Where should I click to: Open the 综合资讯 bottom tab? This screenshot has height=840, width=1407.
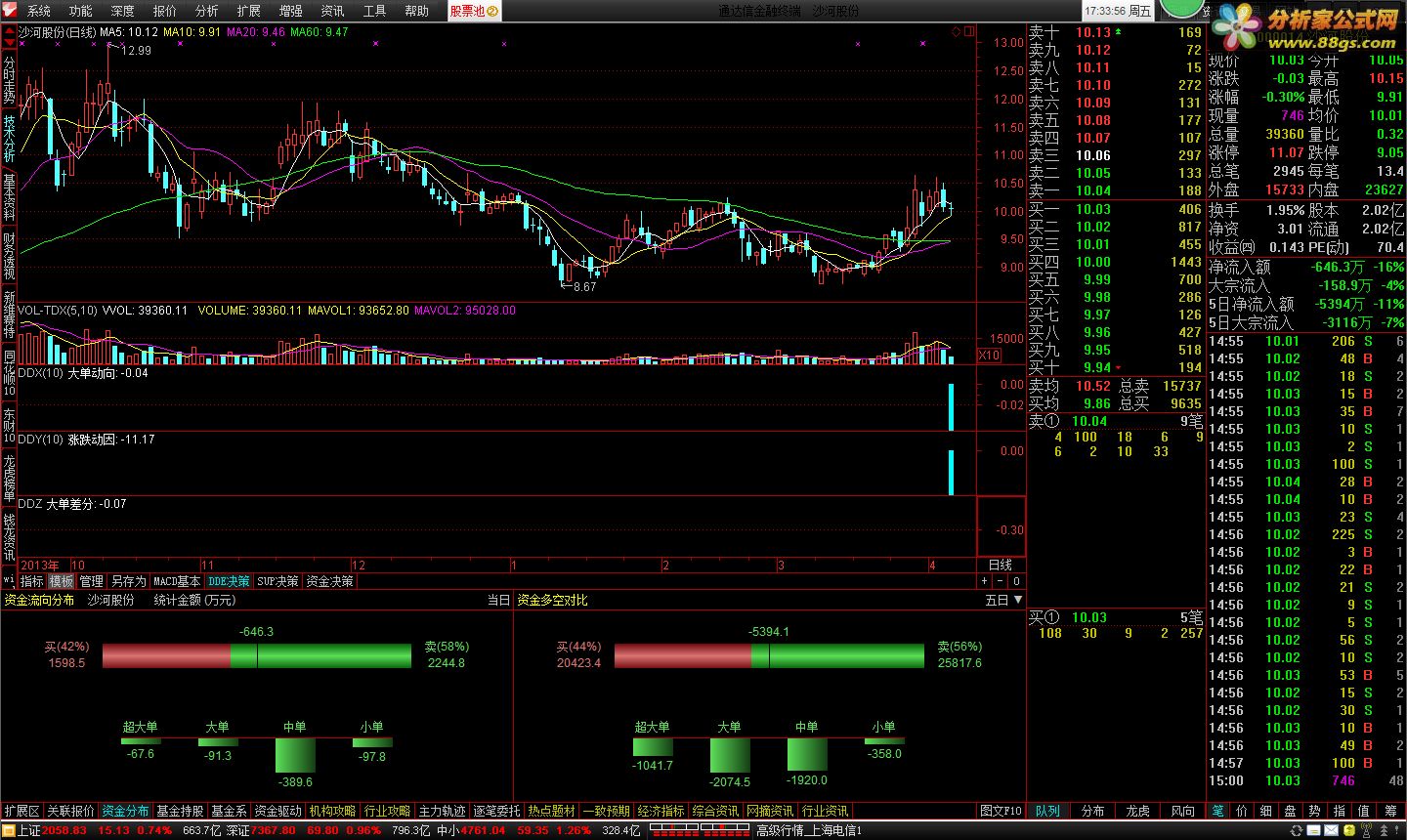(x=715, y=811)
